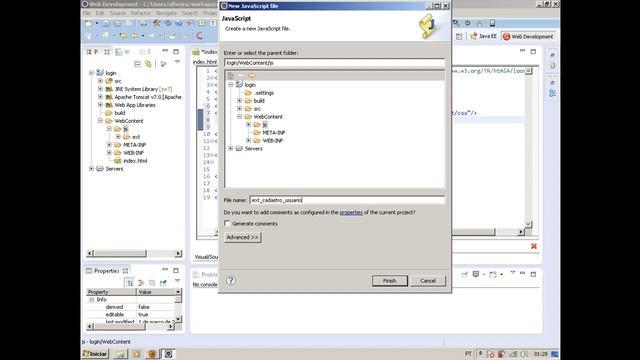Screen dimensions: 640x360
Task: Click the Back arrow in folder chooser
Action: 241,76
